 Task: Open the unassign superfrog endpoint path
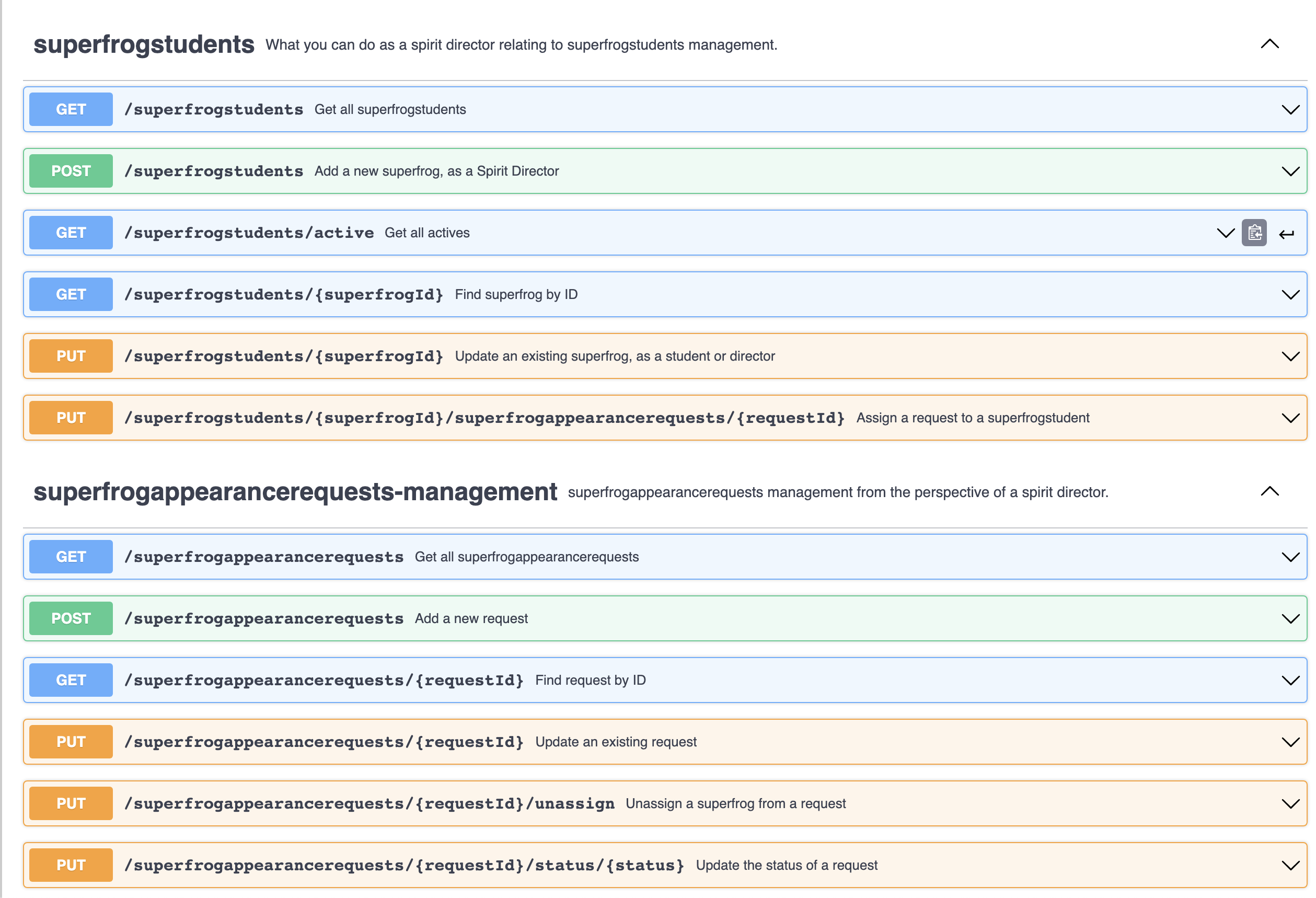(x=369, y=803)
